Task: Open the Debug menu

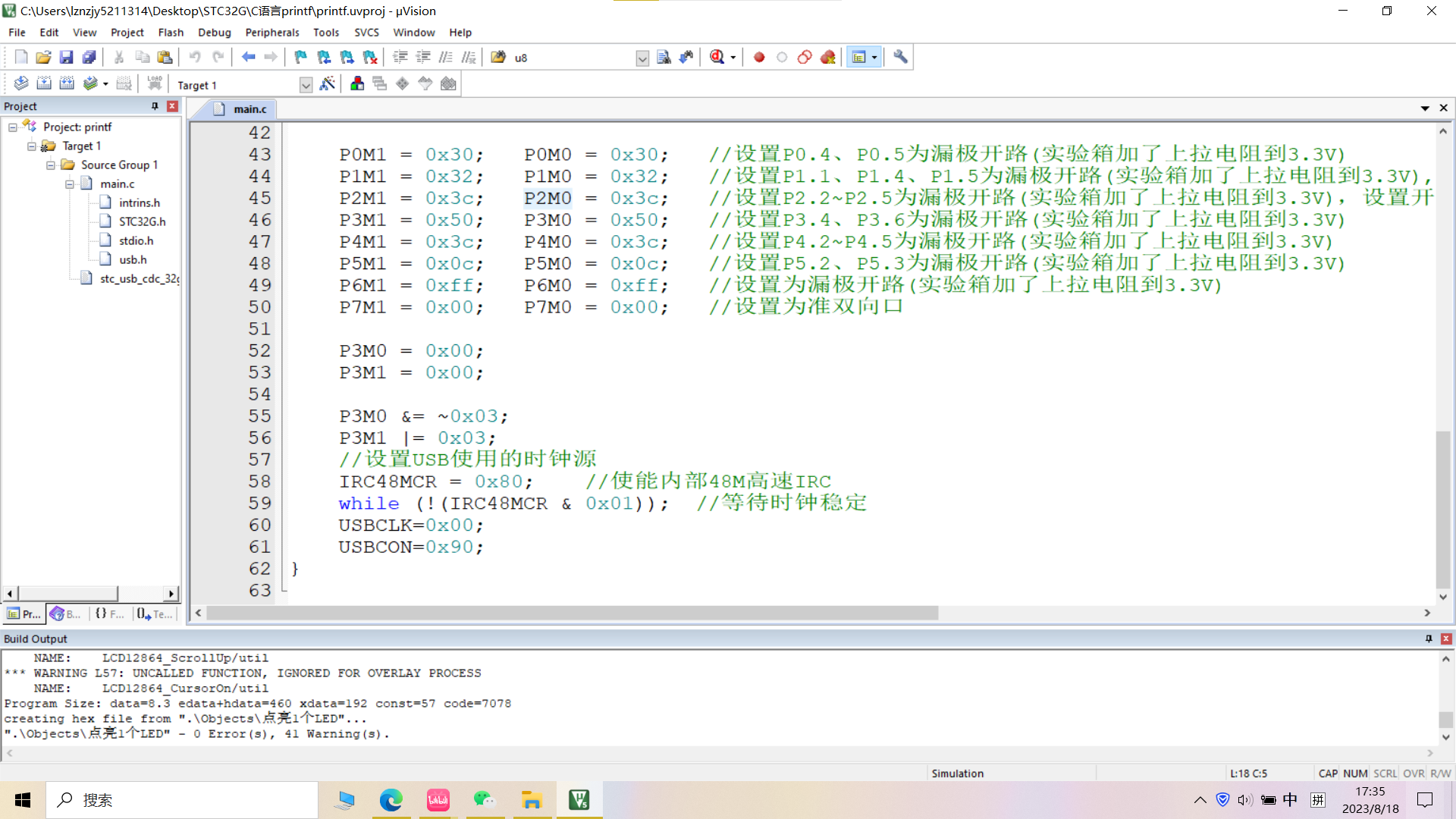Action: [215, 33]
